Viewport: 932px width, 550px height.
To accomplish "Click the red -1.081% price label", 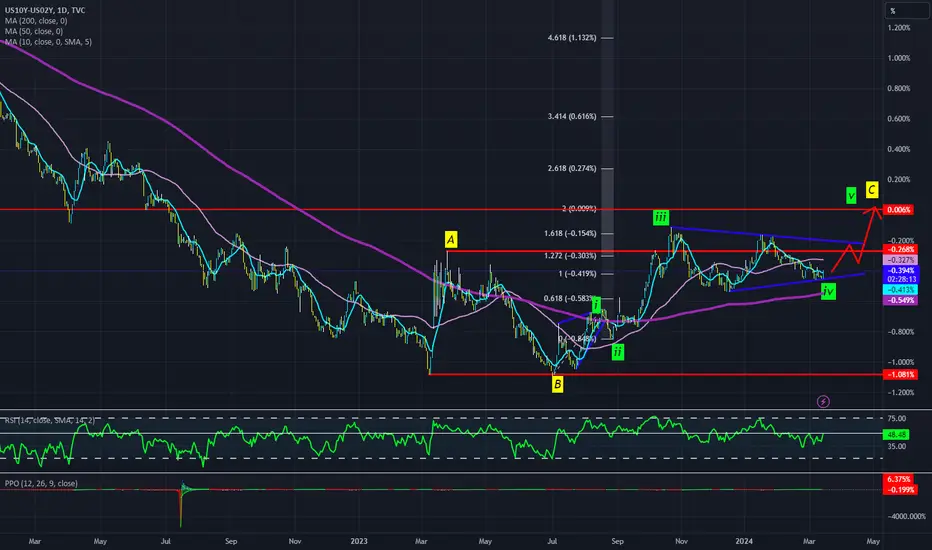I will pos(901,375).
